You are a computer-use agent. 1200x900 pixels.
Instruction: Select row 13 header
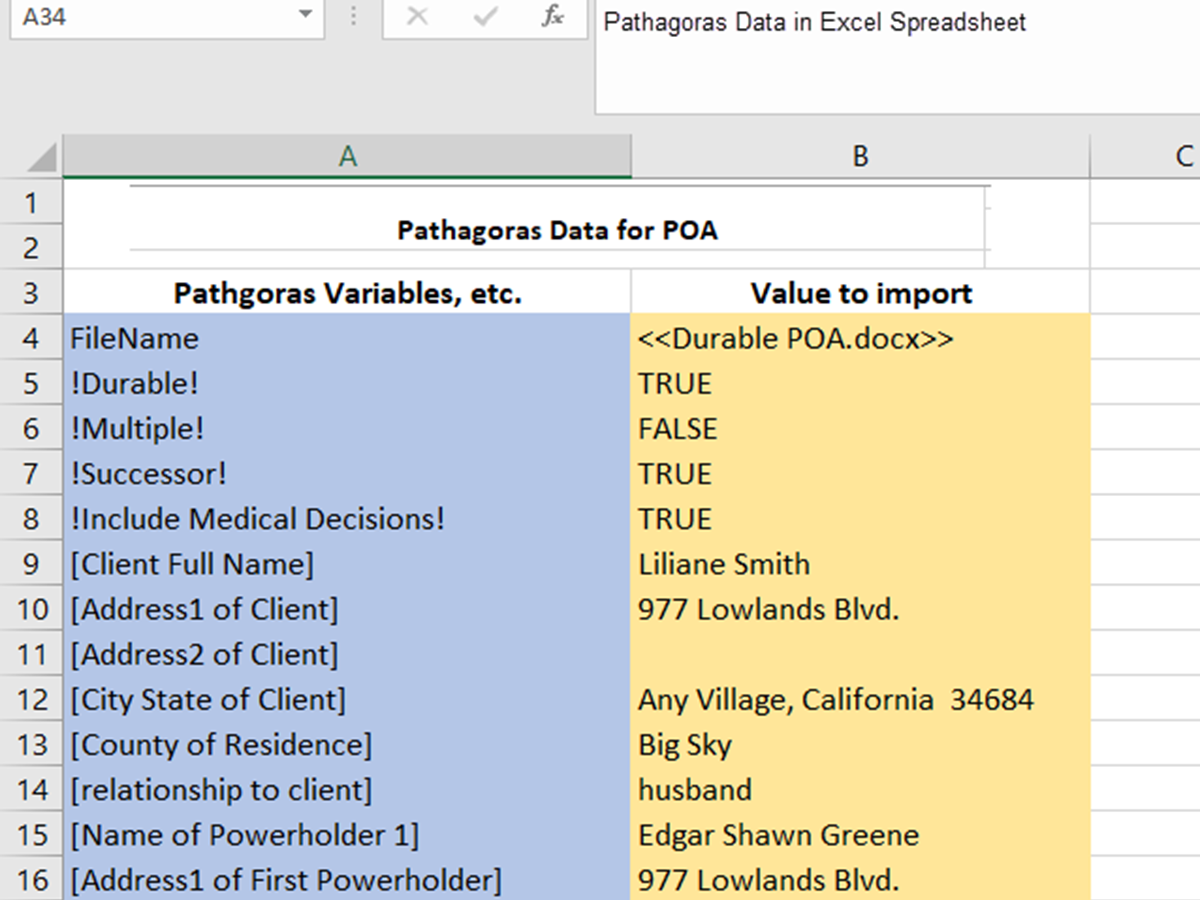[31, 745]
